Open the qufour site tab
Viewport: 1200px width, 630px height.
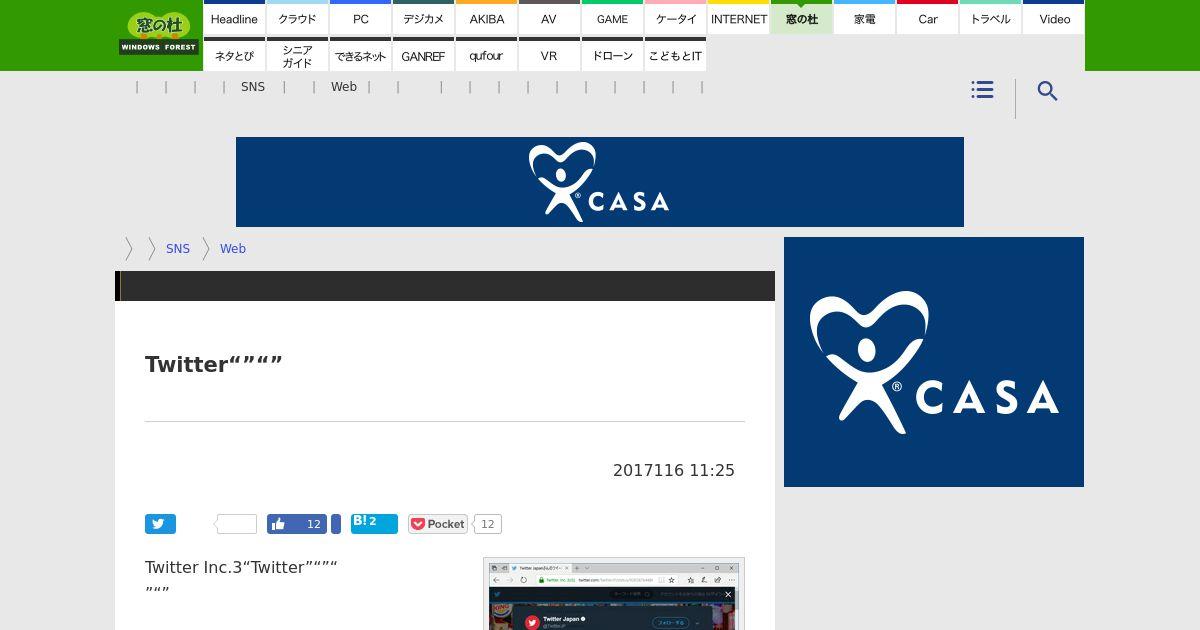[486, 55]
